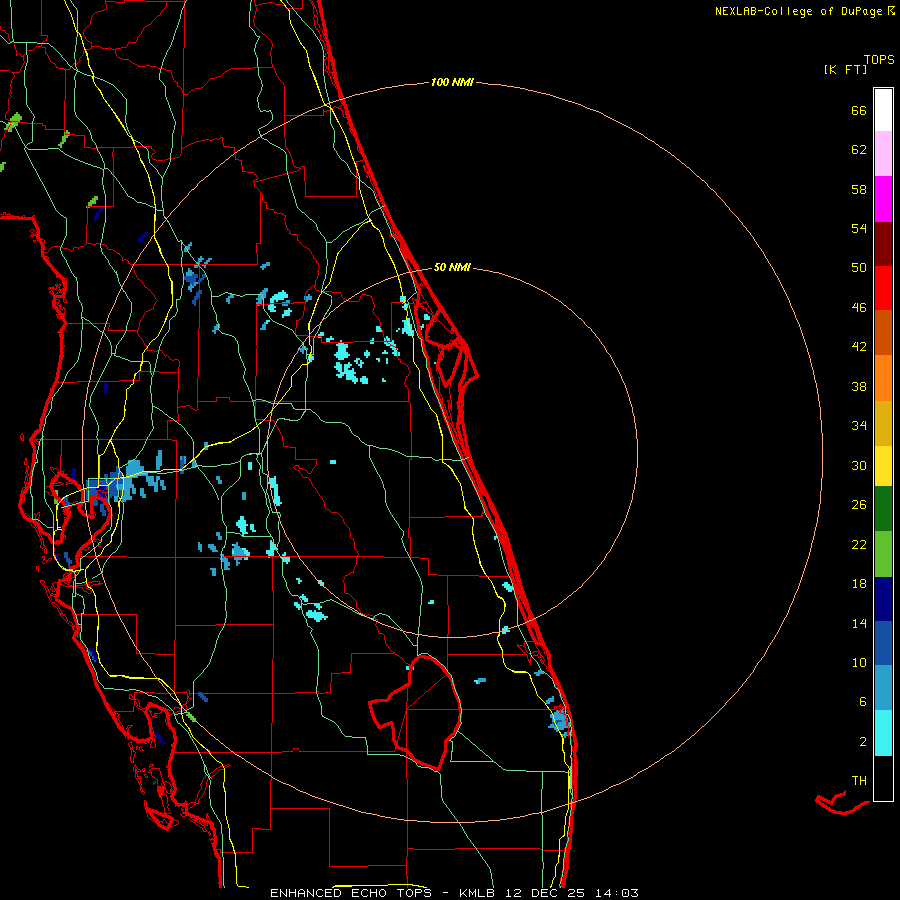Click the "[K FT]" units label

coord(845,69)
